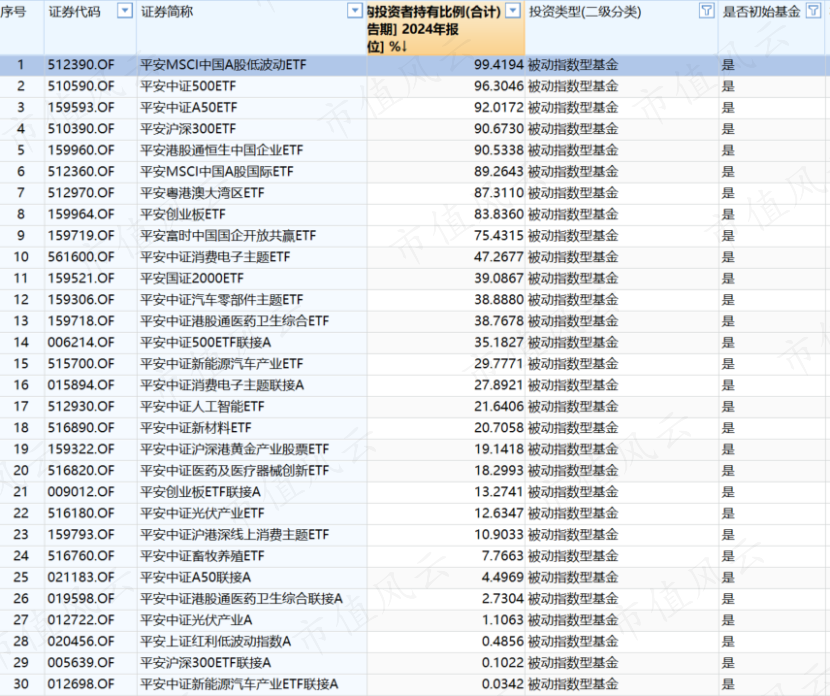Select code cell 510590.OF
The height and width of the screenshot is (696, 830).
[81, 86]
